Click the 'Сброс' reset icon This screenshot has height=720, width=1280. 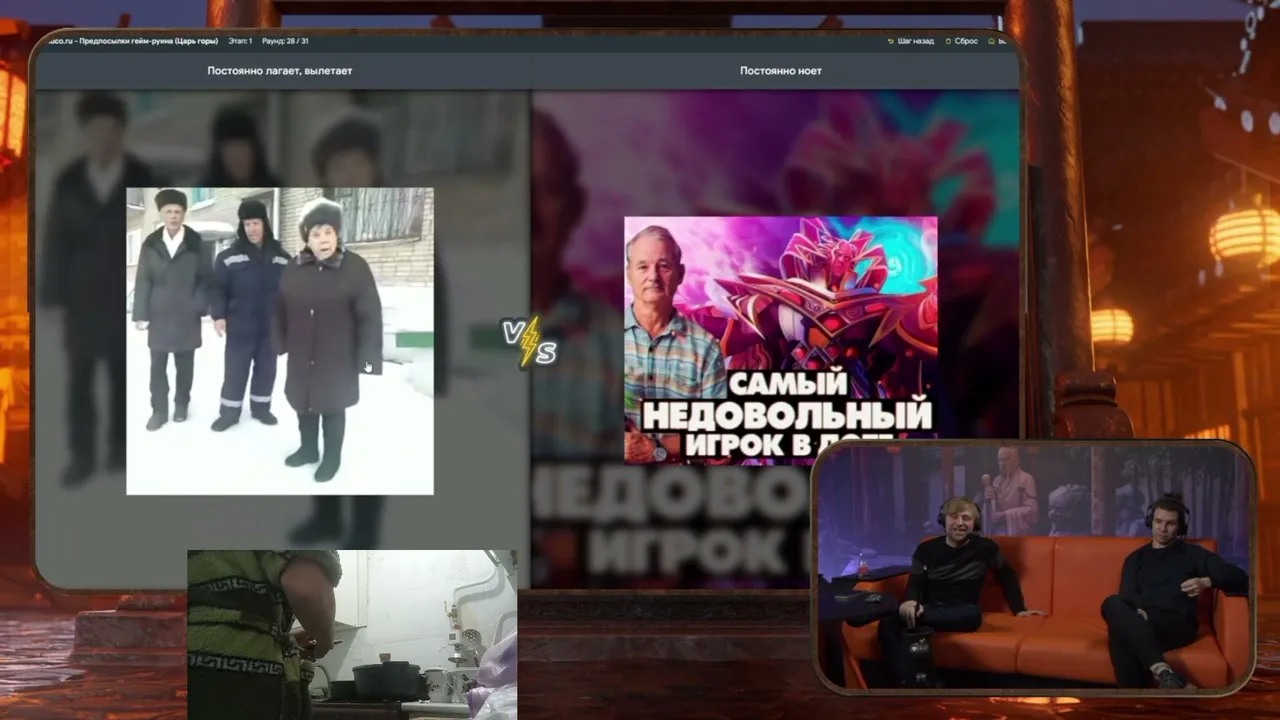949,41
